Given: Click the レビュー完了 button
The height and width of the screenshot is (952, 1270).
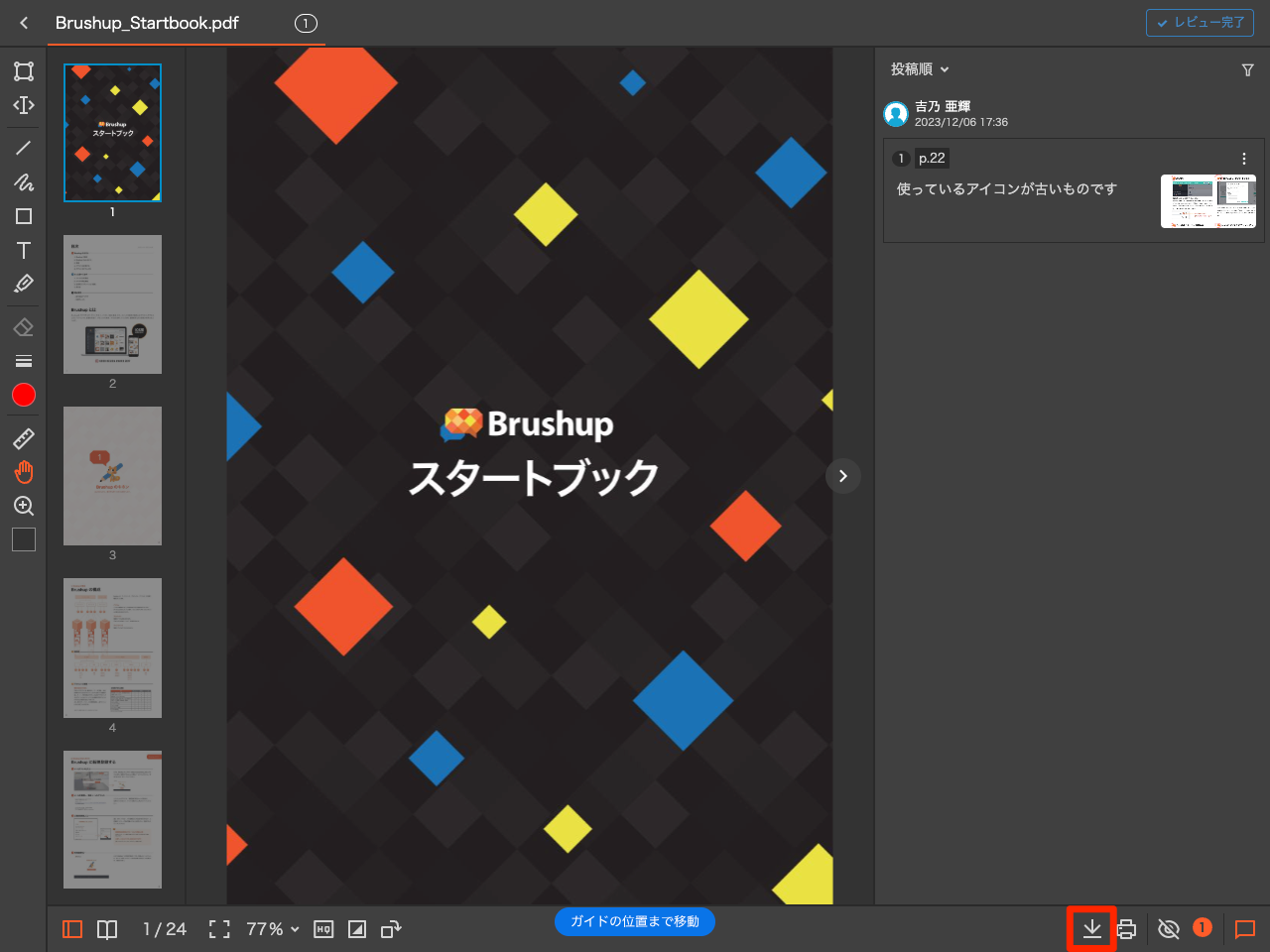Looking at the screenshot, I should [x=1200, y=22].
